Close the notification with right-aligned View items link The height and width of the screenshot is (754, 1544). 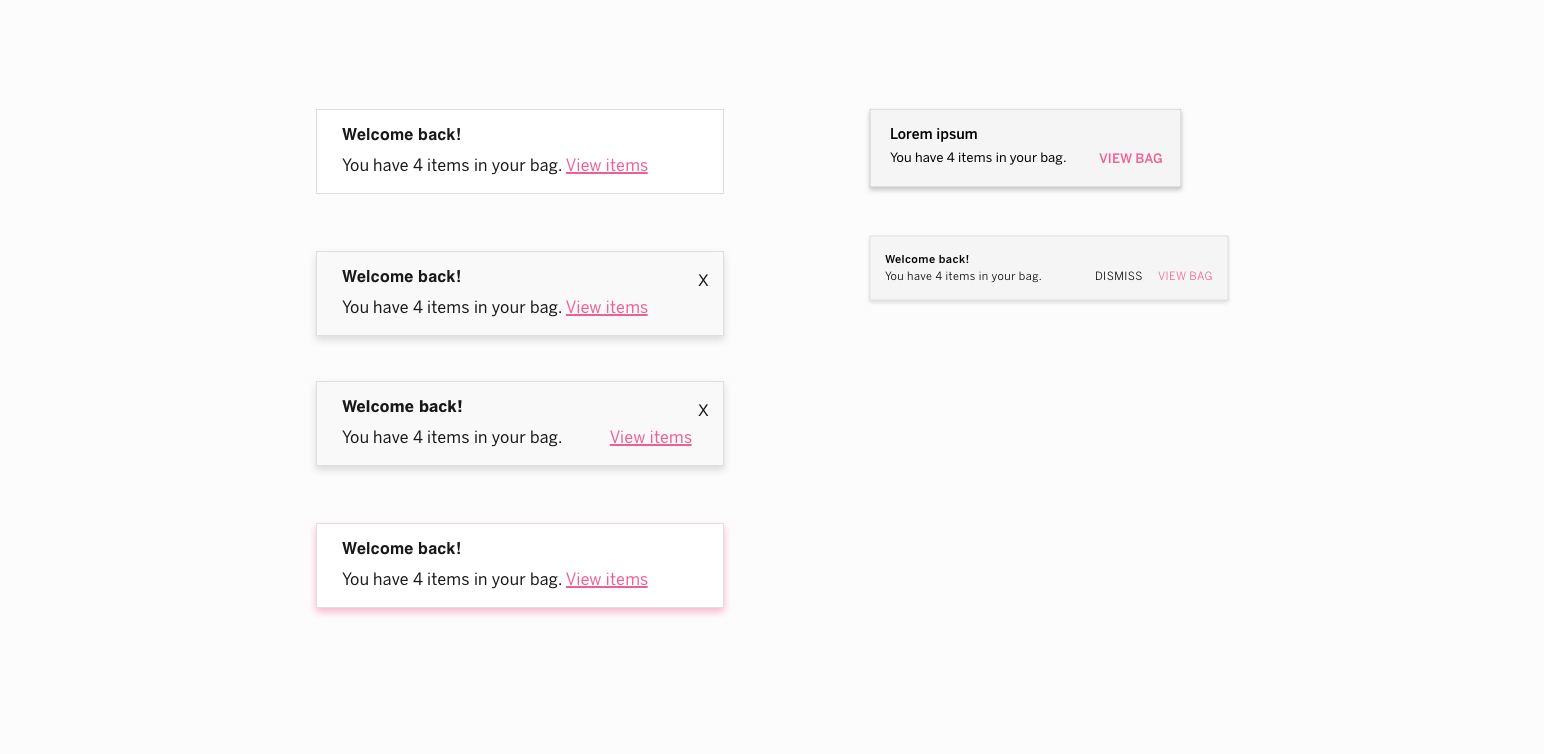pyautogui.click(x=703, y=411)
